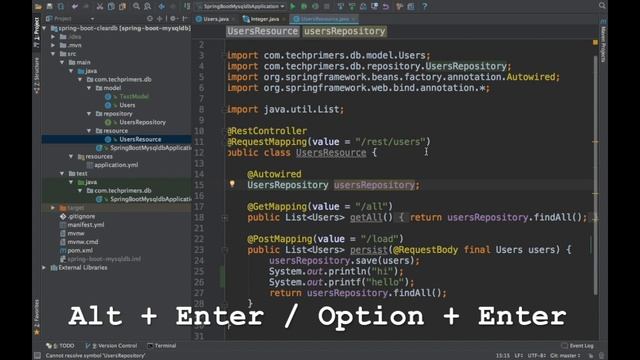Click the Open folder toolbar icon

tap(38, 7)
